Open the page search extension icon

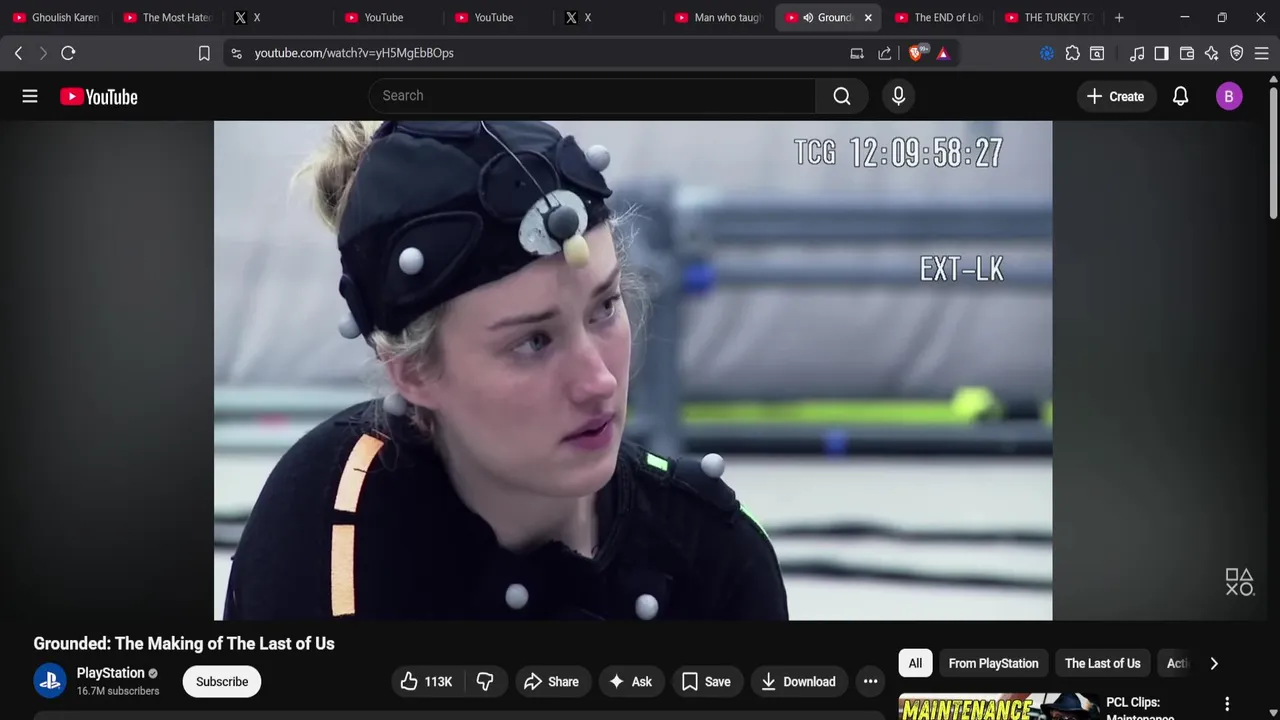pos(1097,53)
